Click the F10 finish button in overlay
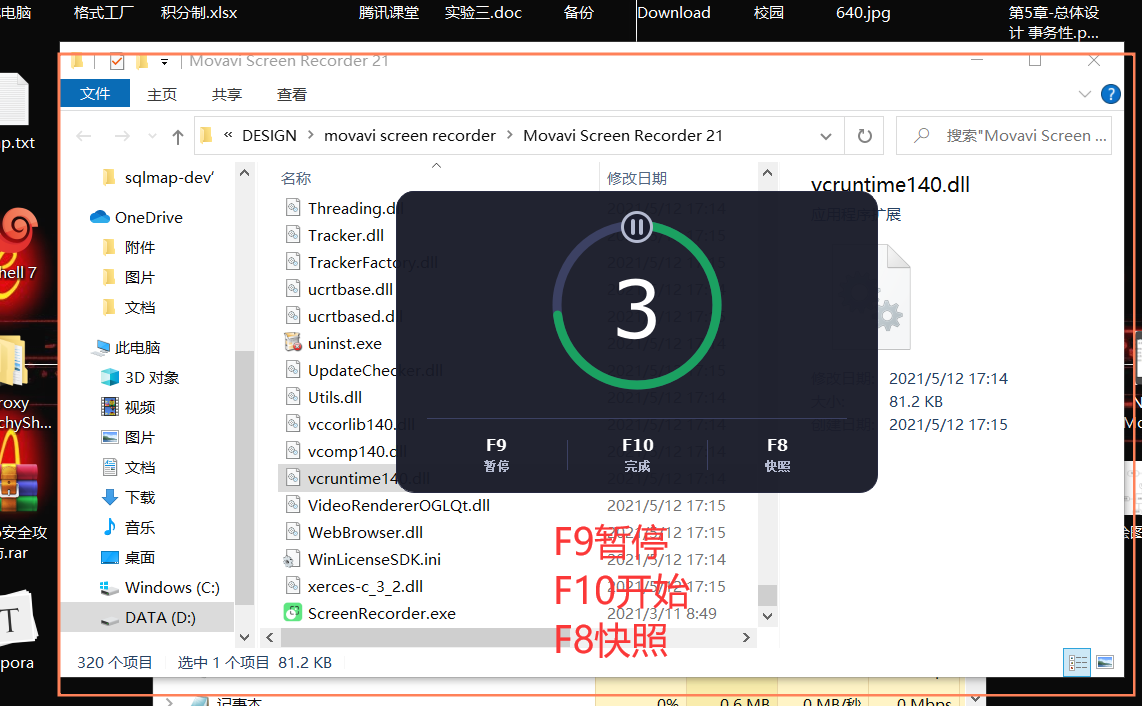 pyautogui.click(x=637, y=455)
